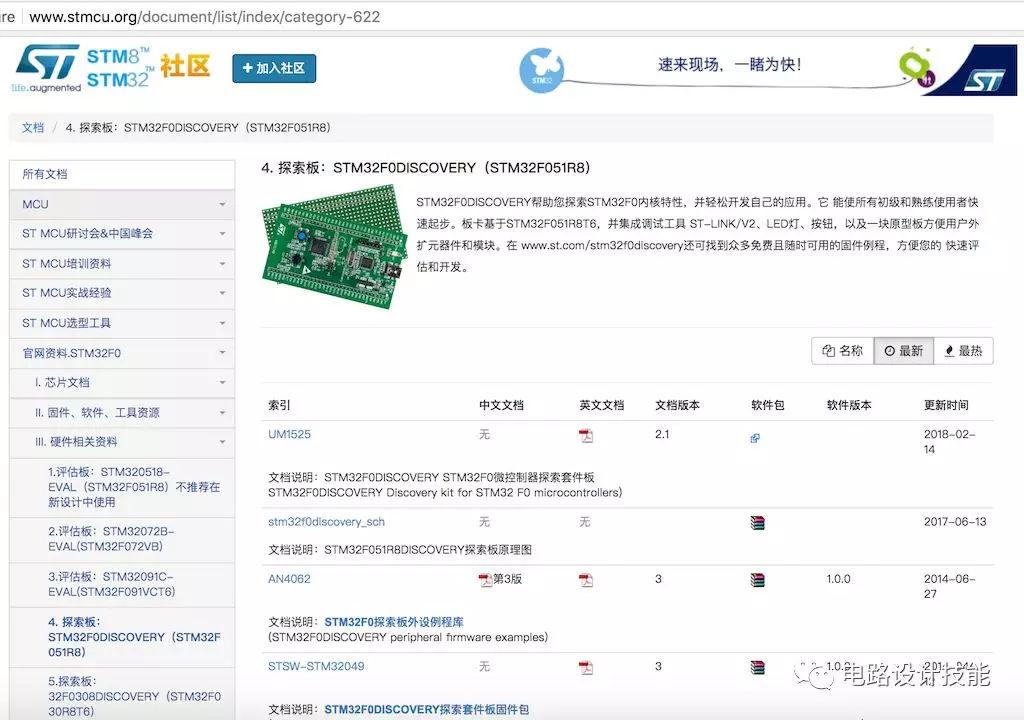The width and height of the screenshot is (1024, 720).
Task: Open STM32F0DISCOVERY探索套件板固件包 link
Action: 426,710
